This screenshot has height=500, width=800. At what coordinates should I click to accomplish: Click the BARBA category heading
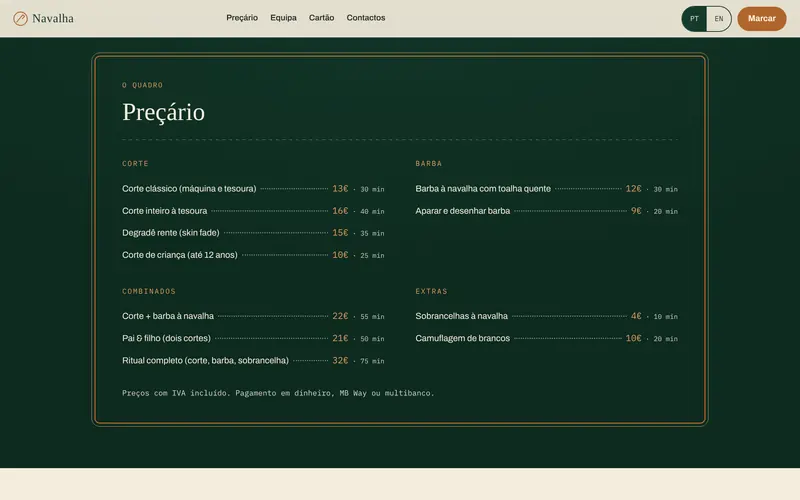429,164
